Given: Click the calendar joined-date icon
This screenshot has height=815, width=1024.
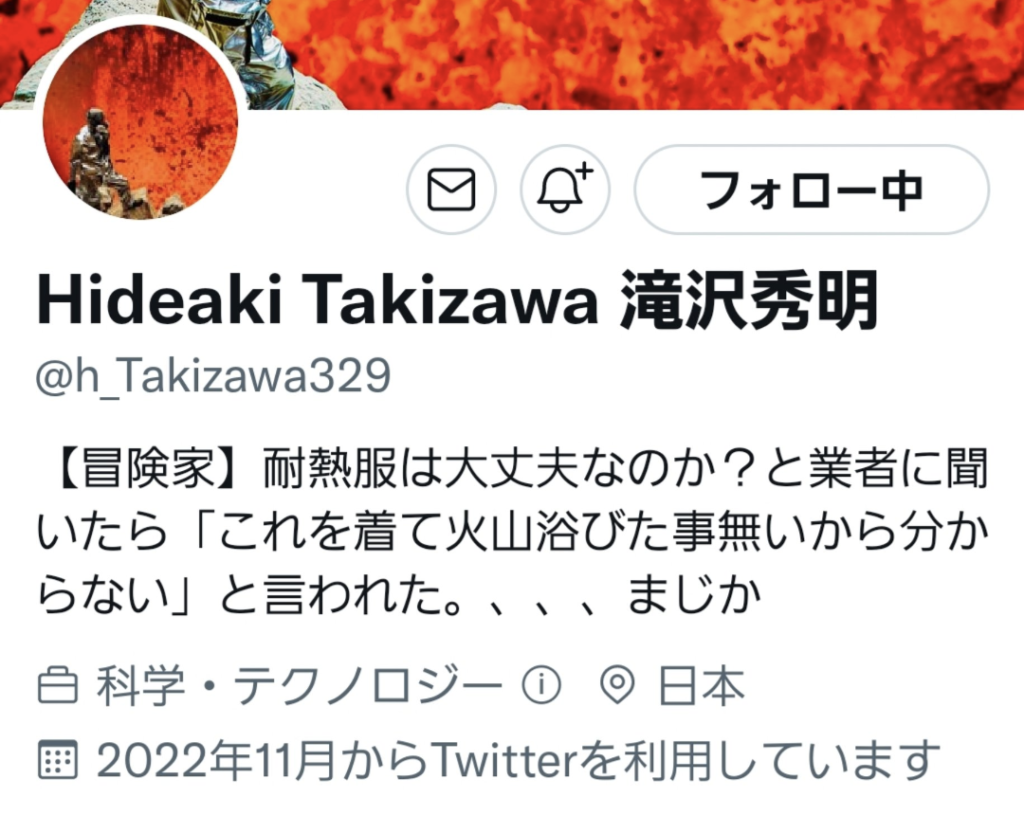Looking at the screenshot, I should coord(58,760).
